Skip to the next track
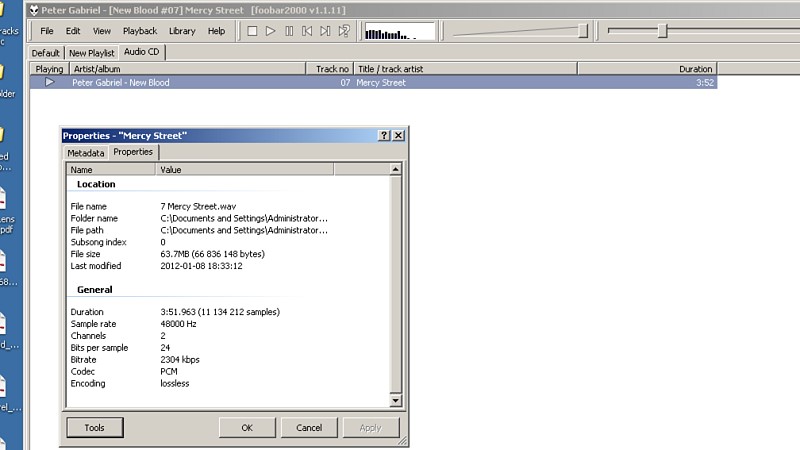800x450 pixels. pos(325,31)
